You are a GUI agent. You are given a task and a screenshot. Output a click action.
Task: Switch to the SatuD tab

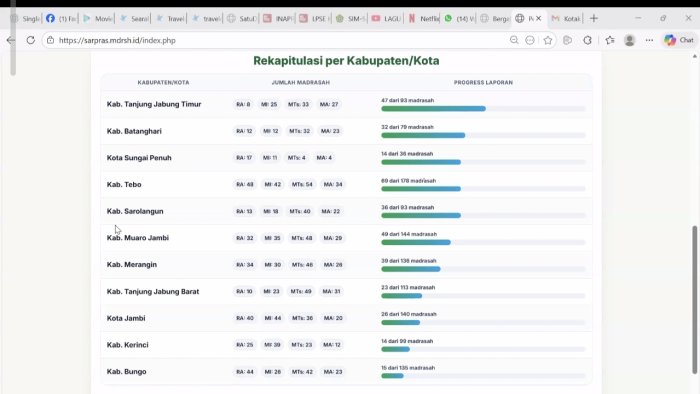click(x=242, y=18)
